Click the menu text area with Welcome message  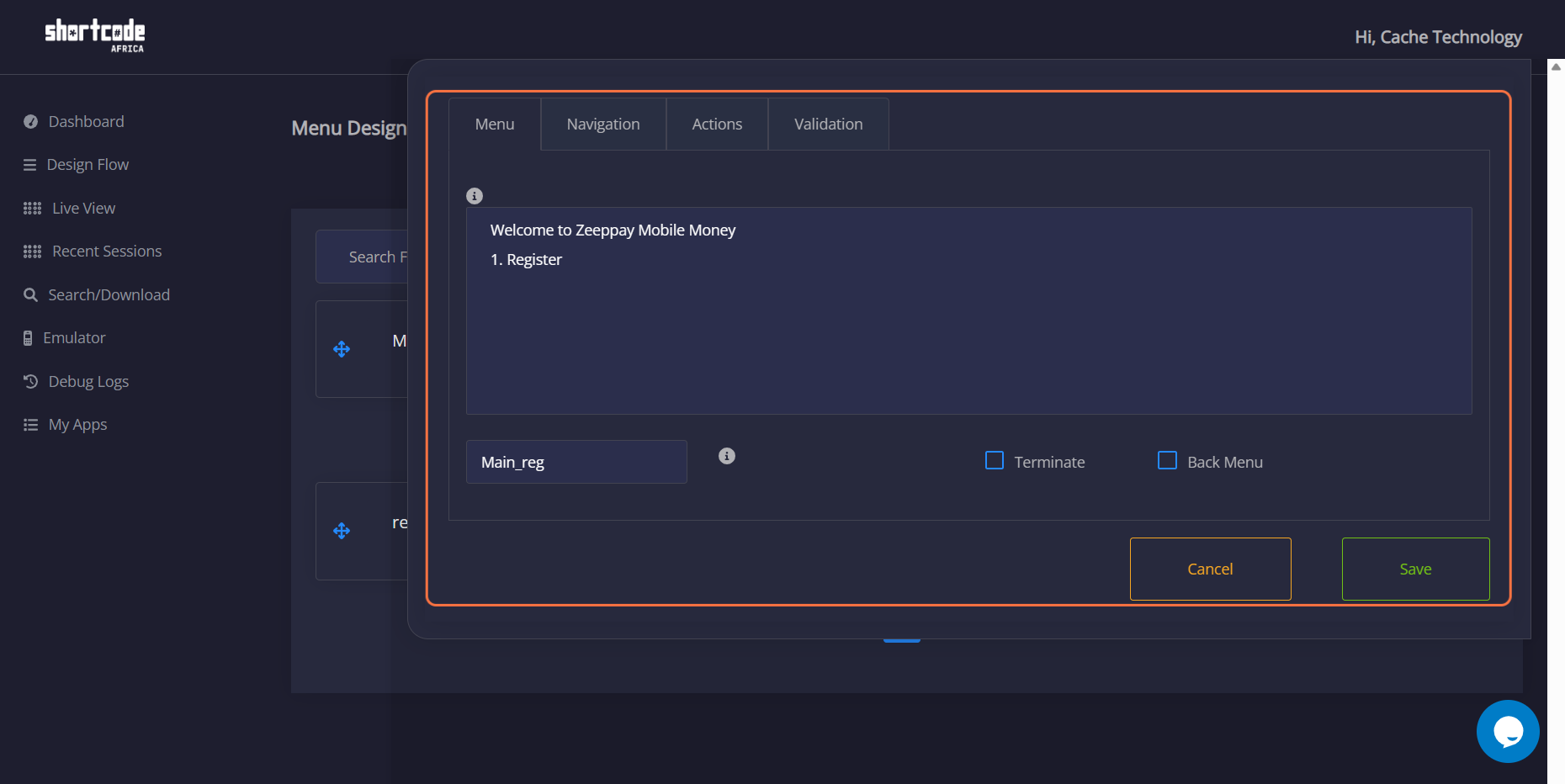tap(968, 310)
